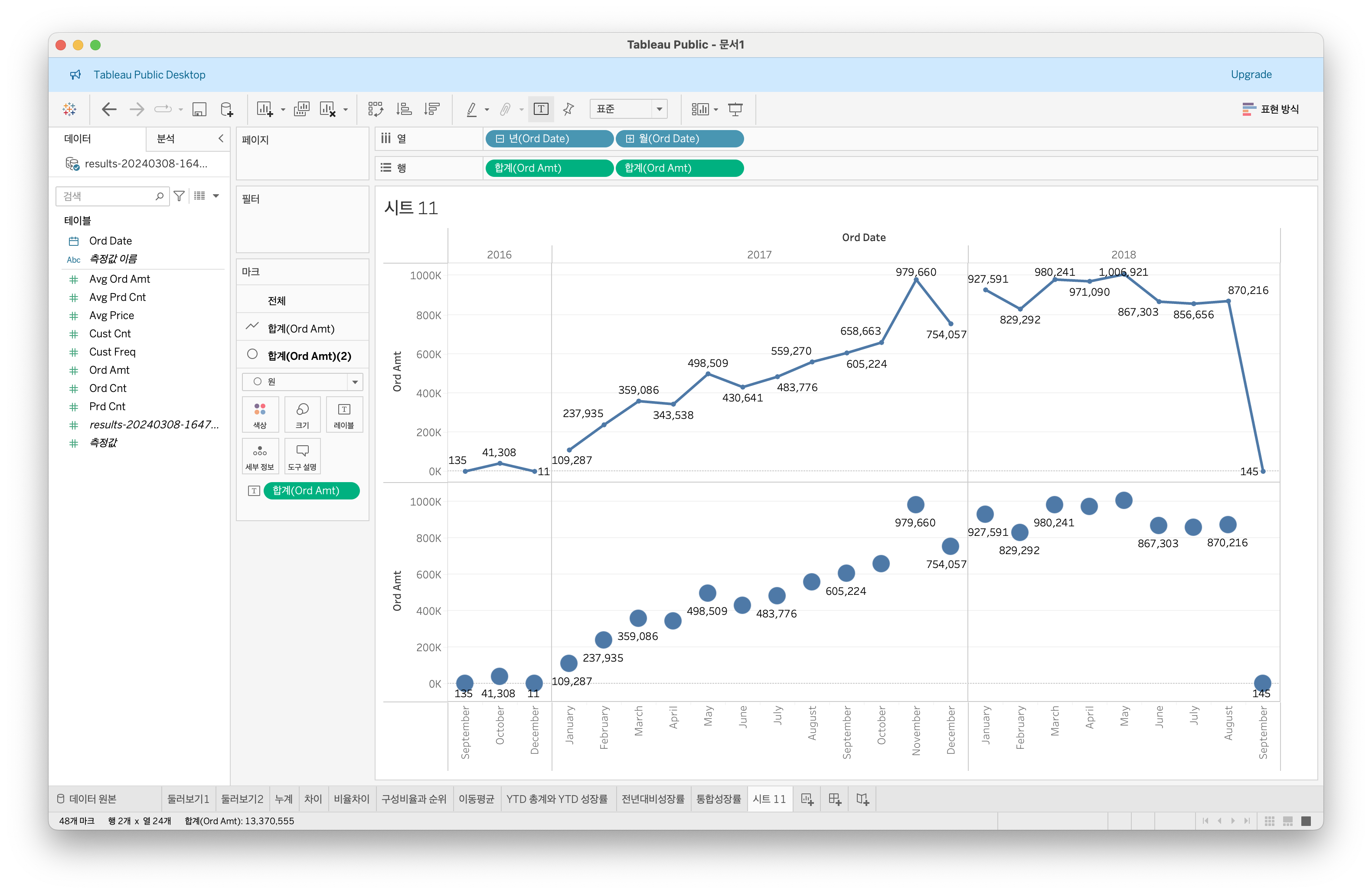Viewport: 1372px width, 894px height.
Task: Click the Fix axes pin icon
Action: click(568, 109)
